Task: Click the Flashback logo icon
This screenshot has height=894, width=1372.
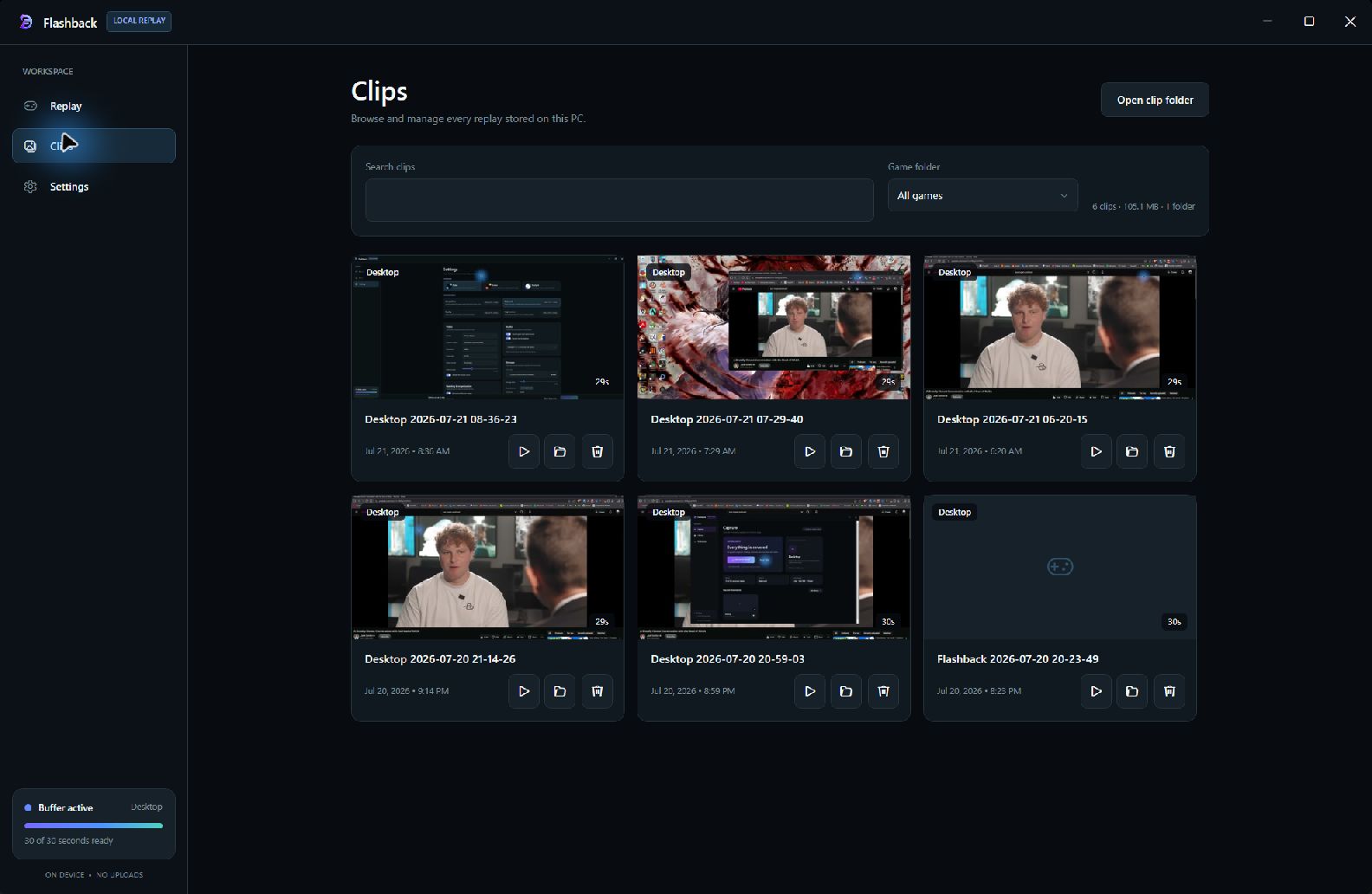Action: tap(26, 22)
